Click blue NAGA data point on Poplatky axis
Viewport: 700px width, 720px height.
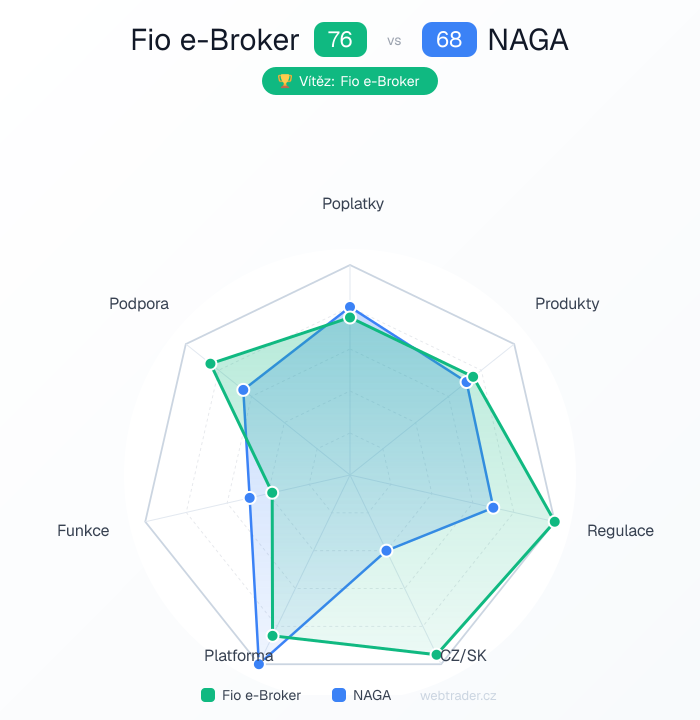coord(350,307)
